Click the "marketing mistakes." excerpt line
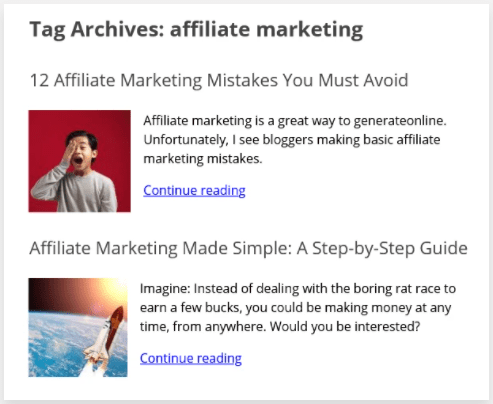This screenshot has height=404, width=493. [x=203, y=159]
